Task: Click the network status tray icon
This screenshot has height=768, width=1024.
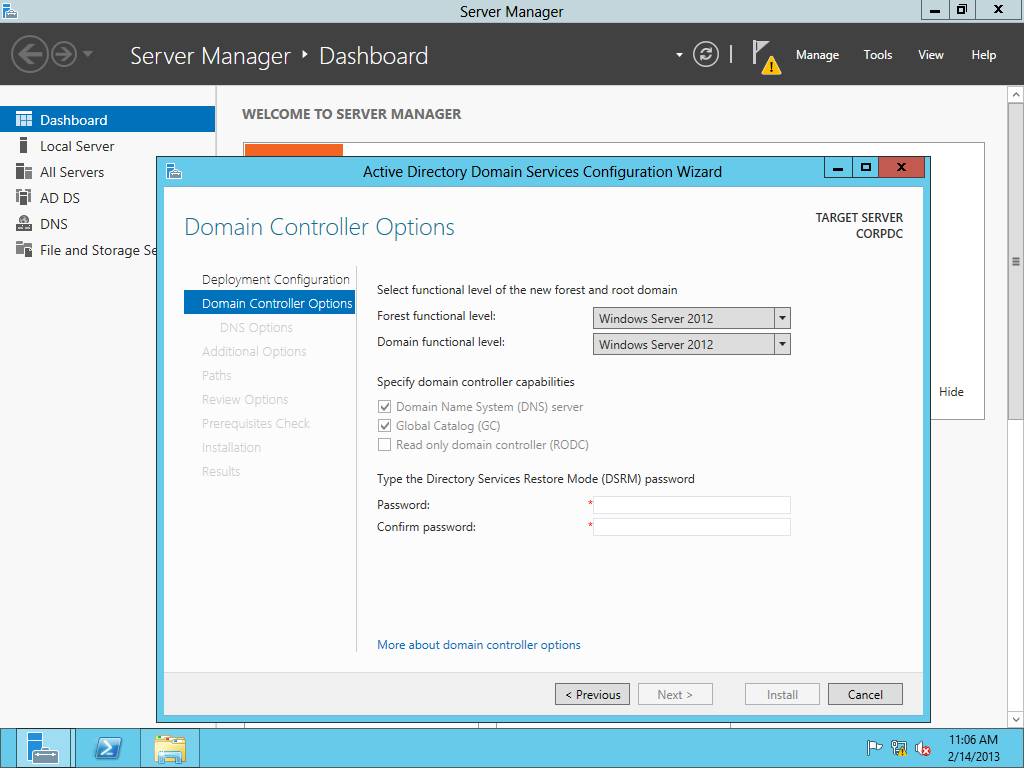Action: (899, 748)
